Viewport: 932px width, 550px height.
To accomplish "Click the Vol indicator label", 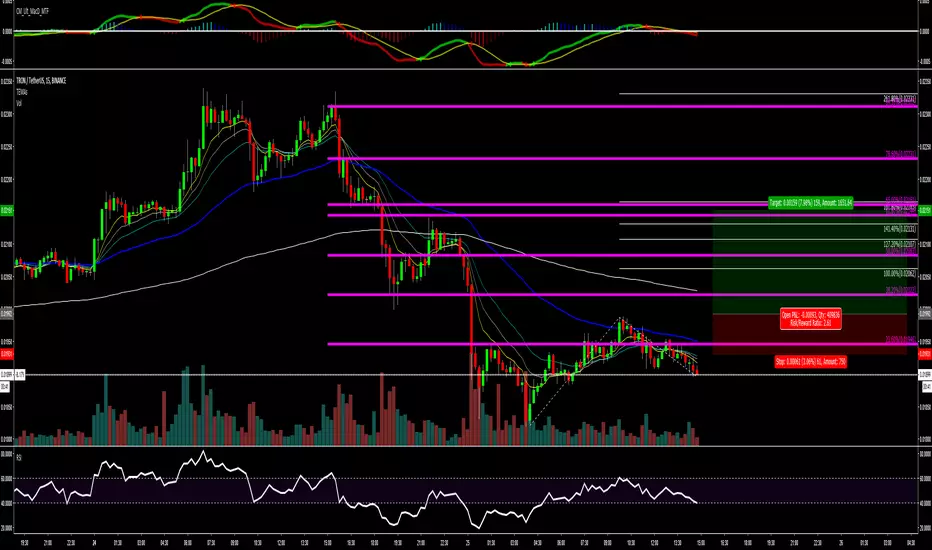I will tap(19, 103).
